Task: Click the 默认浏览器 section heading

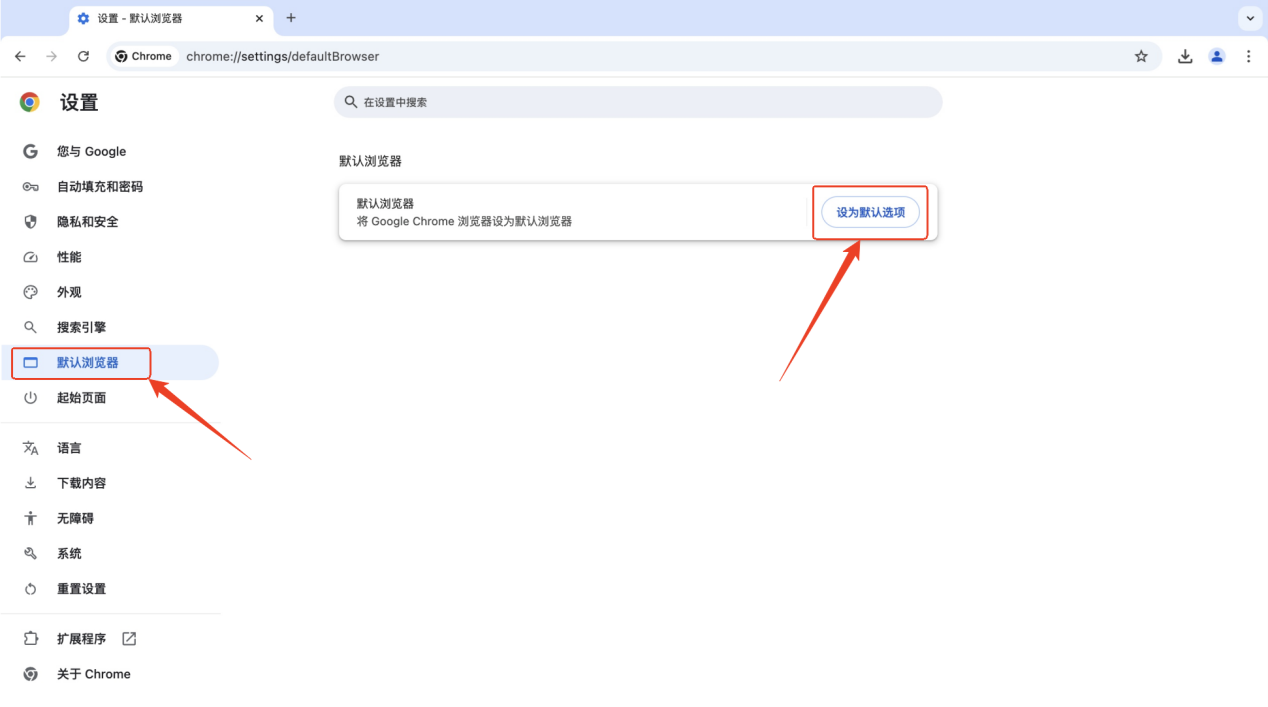Action: coord(370,161)
